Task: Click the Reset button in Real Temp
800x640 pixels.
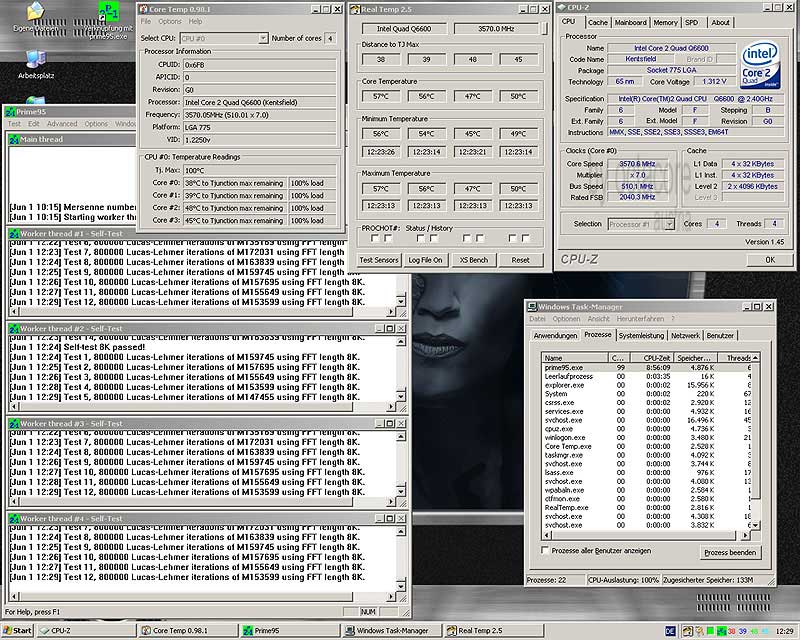Action: pyautogui.click(x=520, y=260)
